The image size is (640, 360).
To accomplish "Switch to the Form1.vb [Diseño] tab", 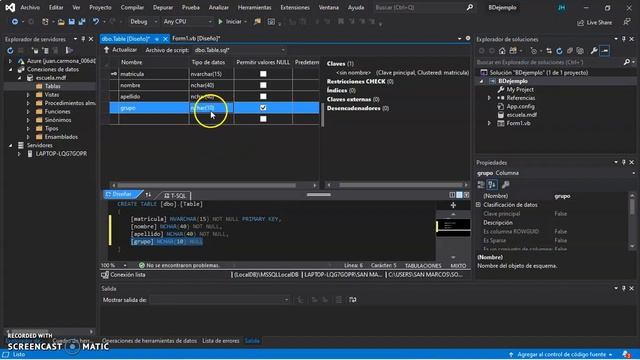I will [196, 38].
